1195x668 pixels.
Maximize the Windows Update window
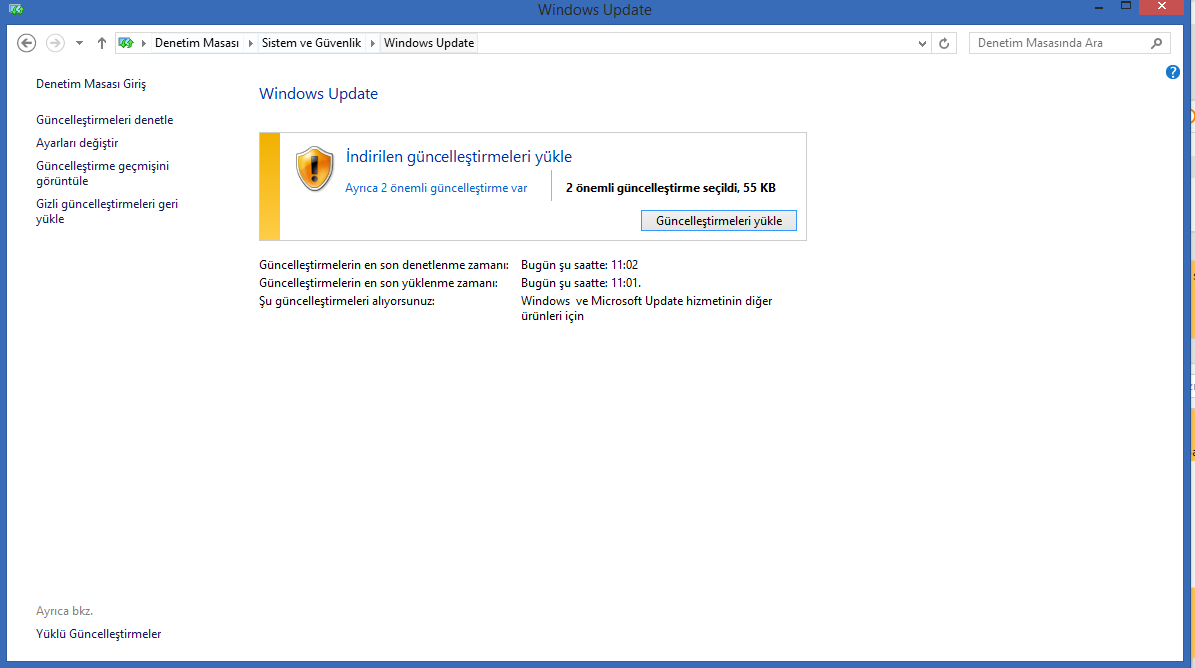[x=1126, y=7]
